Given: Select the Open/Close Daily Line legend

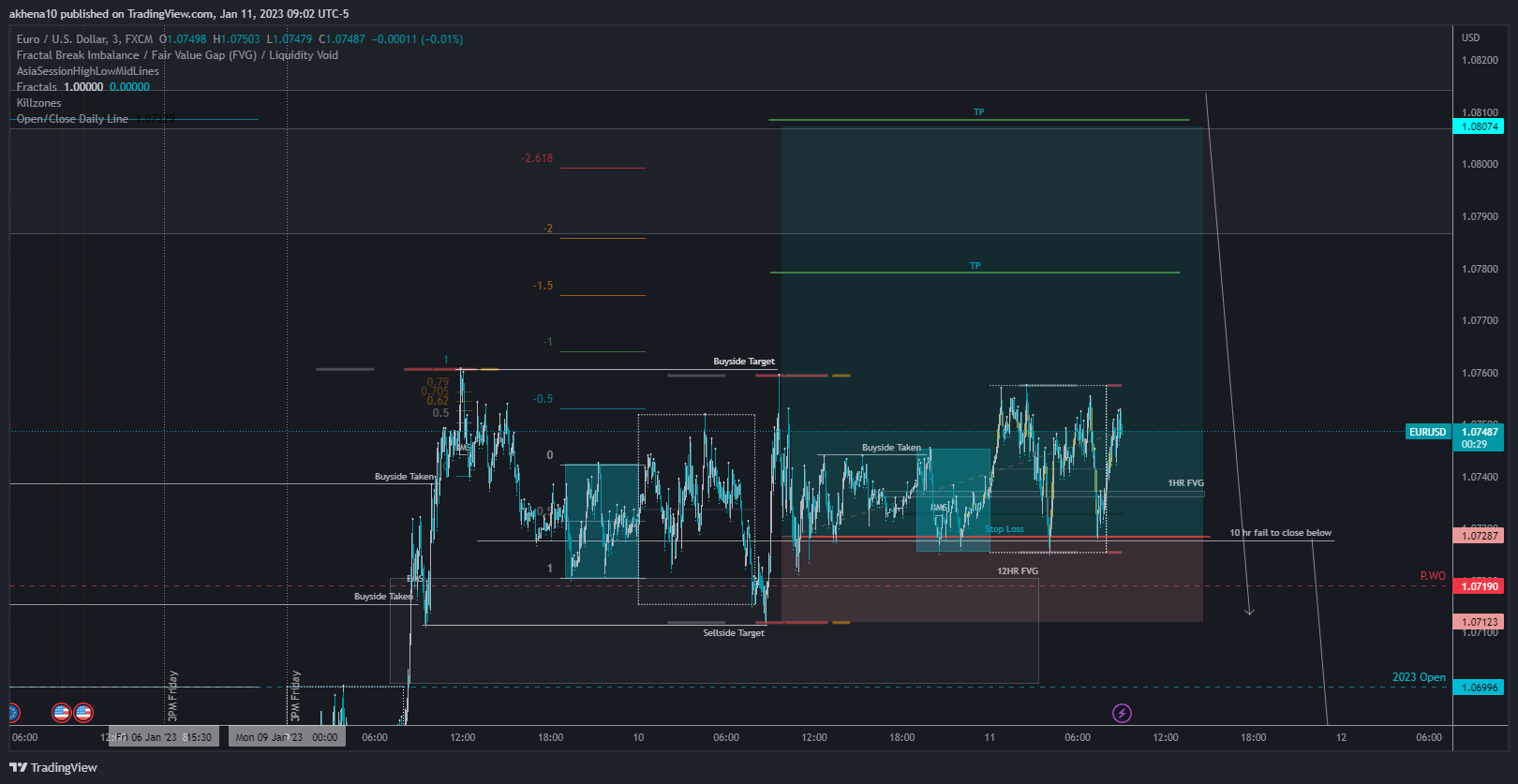Looking at the screenshot, I should 72,119.
